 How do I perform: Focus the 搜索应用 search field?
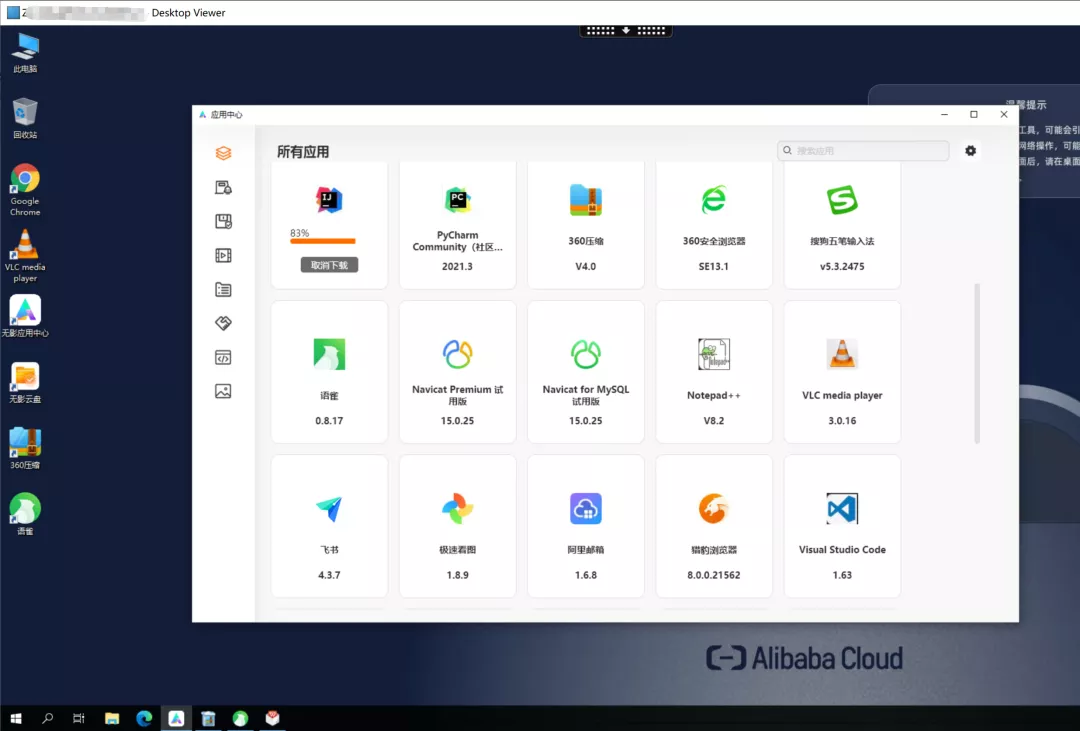tap(863, 151)
